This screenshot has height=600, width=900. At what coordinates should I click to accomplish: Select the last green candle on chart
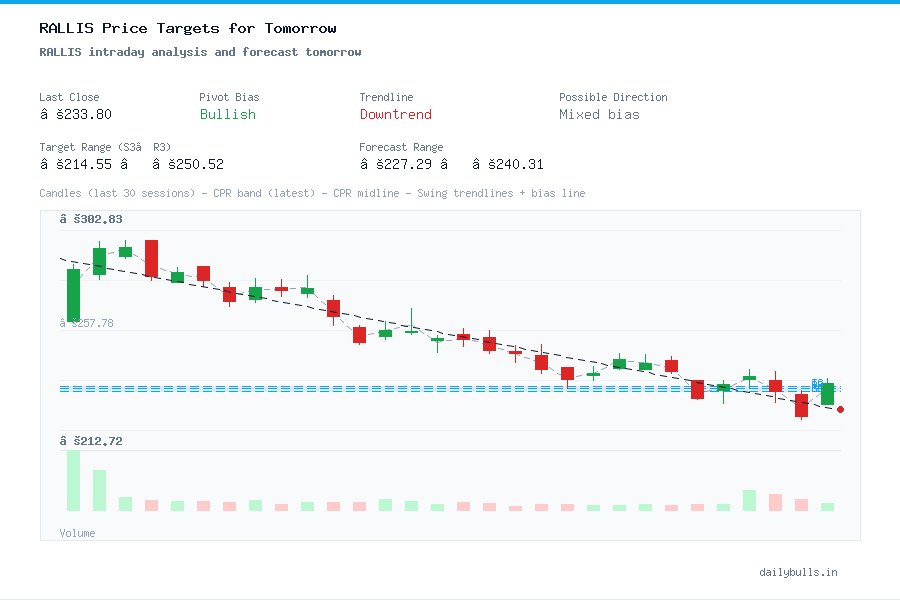[826, 392]
